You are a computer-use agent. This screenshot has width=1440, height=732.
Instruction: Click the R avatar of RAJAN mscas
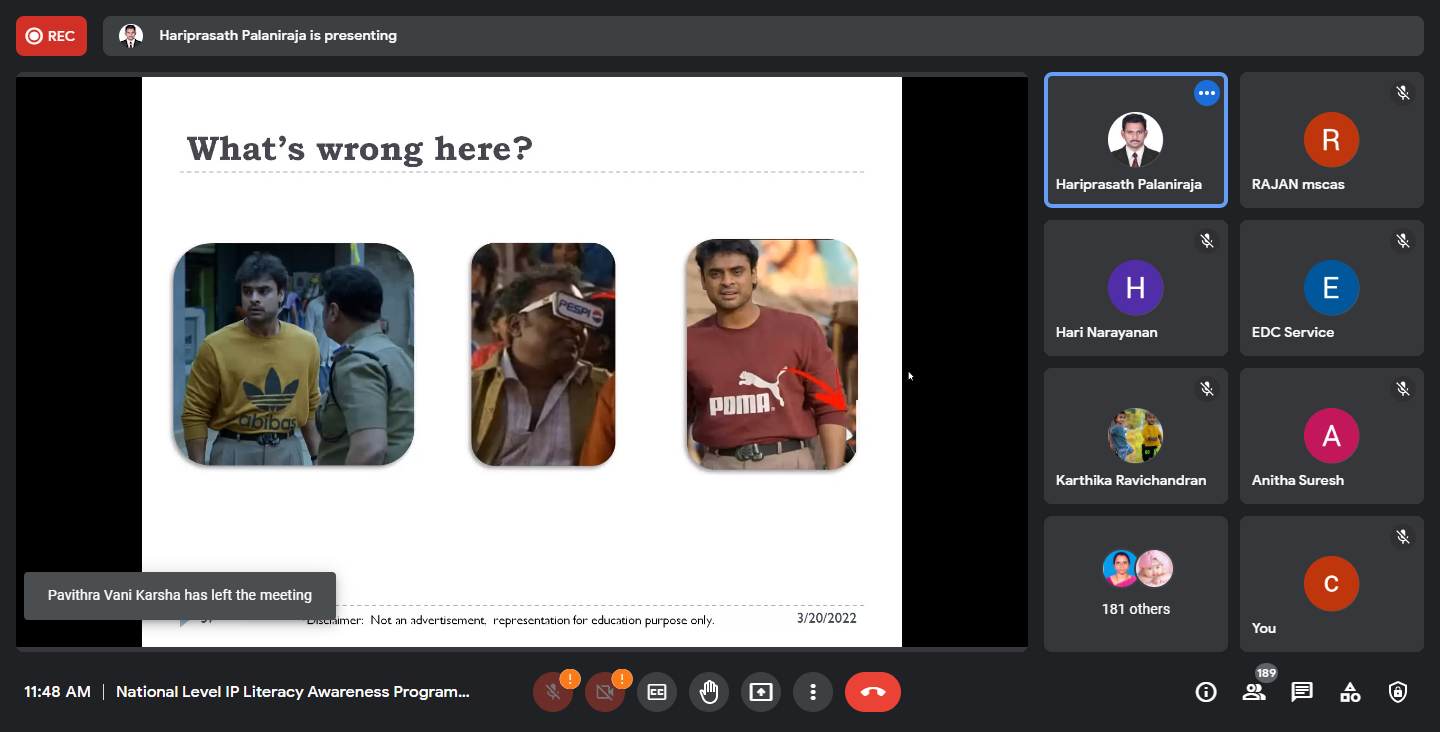[1332, 140]
